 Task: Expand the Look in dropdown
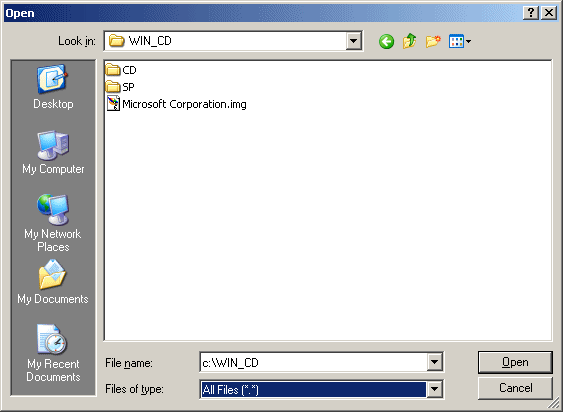(x=353, y=41)
